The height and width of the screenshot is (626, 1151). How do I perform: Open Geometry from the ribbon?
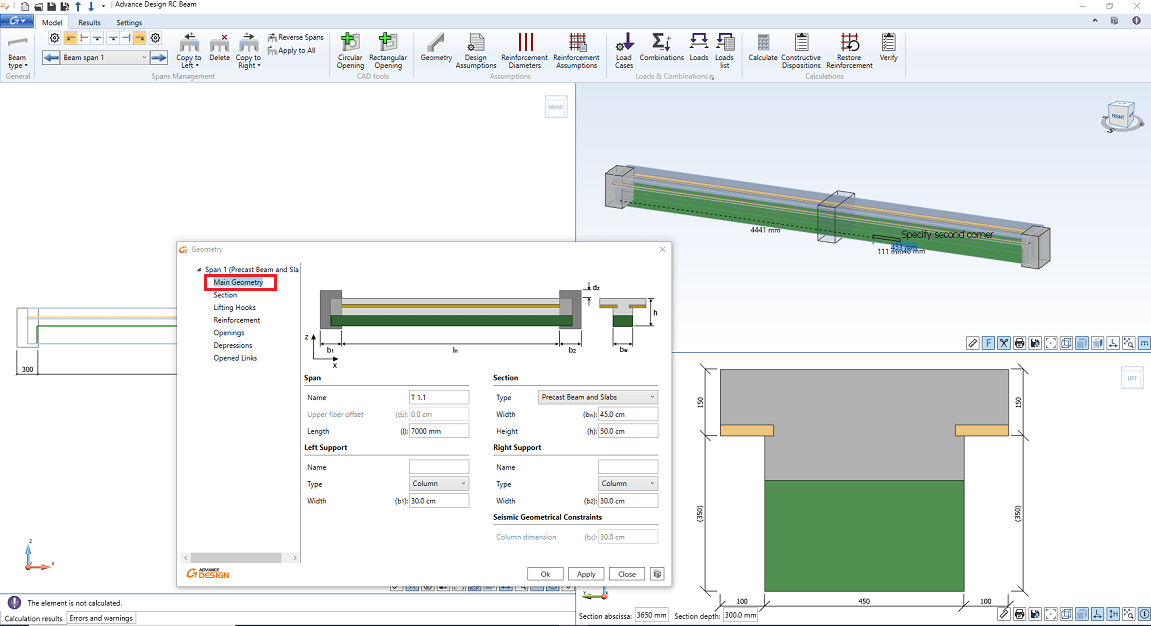click(x=436, y=48)
